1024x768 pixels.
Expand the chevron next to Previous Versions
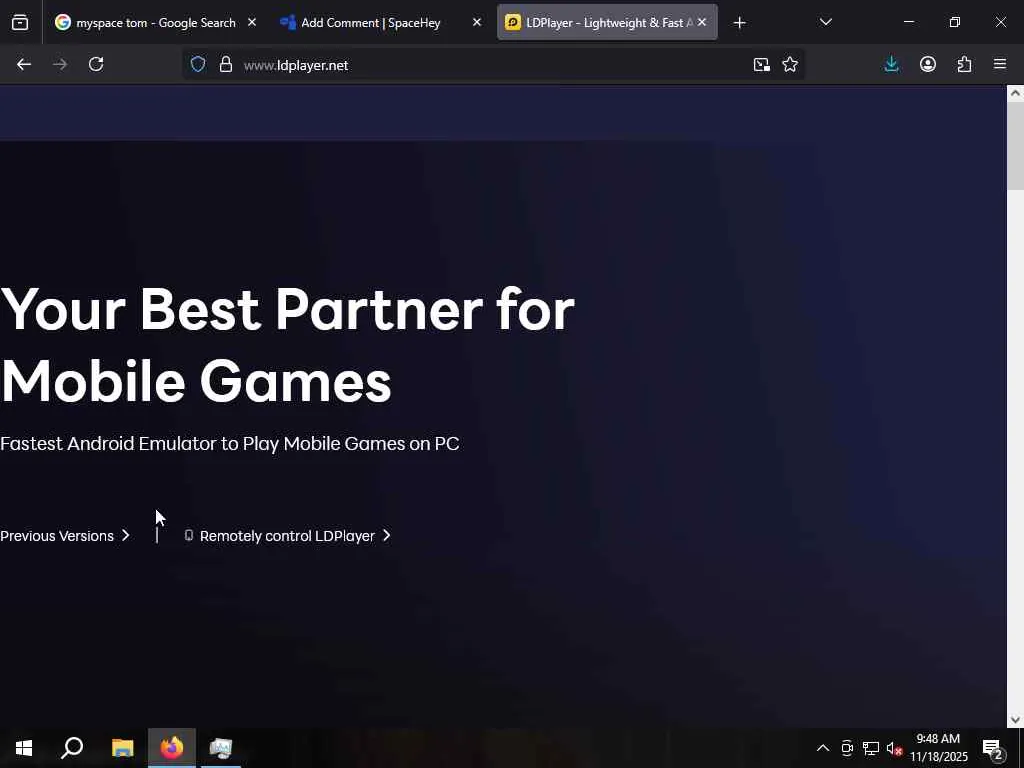pyautogui.click(x=125, y=536)
